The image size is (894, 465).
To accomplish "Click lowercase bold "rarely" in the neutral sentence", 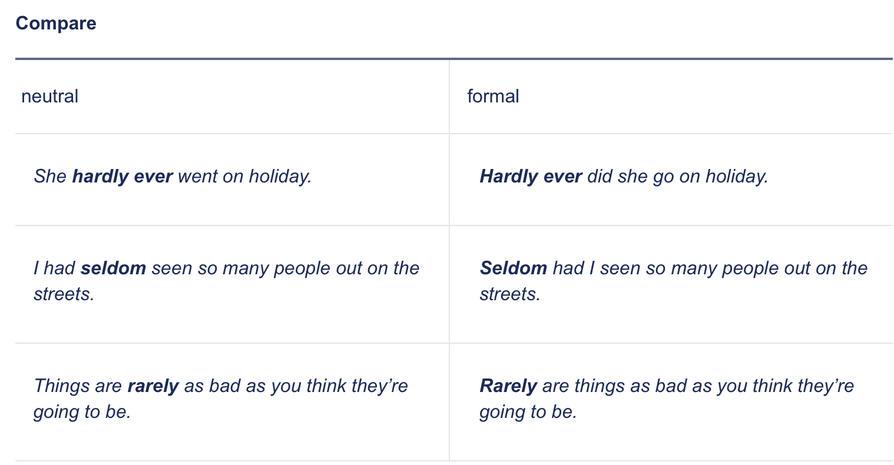I will 152,386.
